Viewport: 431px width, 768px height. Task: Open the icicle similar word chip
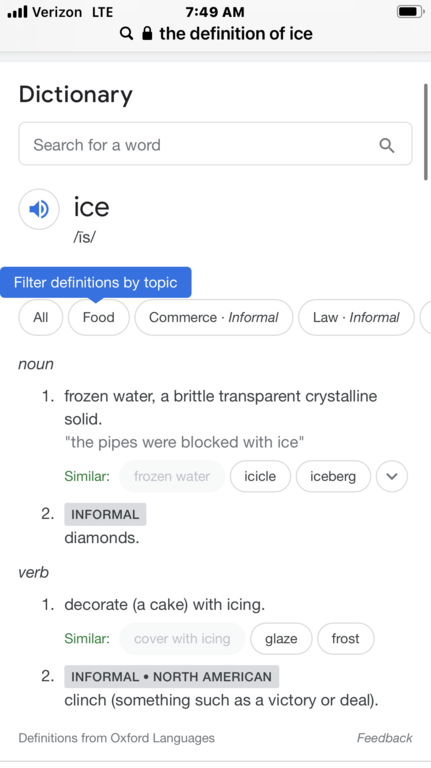point(260,476)
